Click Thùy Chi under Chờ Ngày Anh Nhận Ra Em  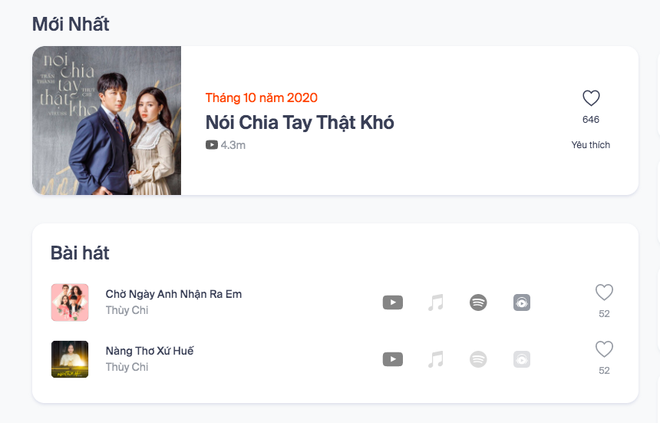[127, 310]
